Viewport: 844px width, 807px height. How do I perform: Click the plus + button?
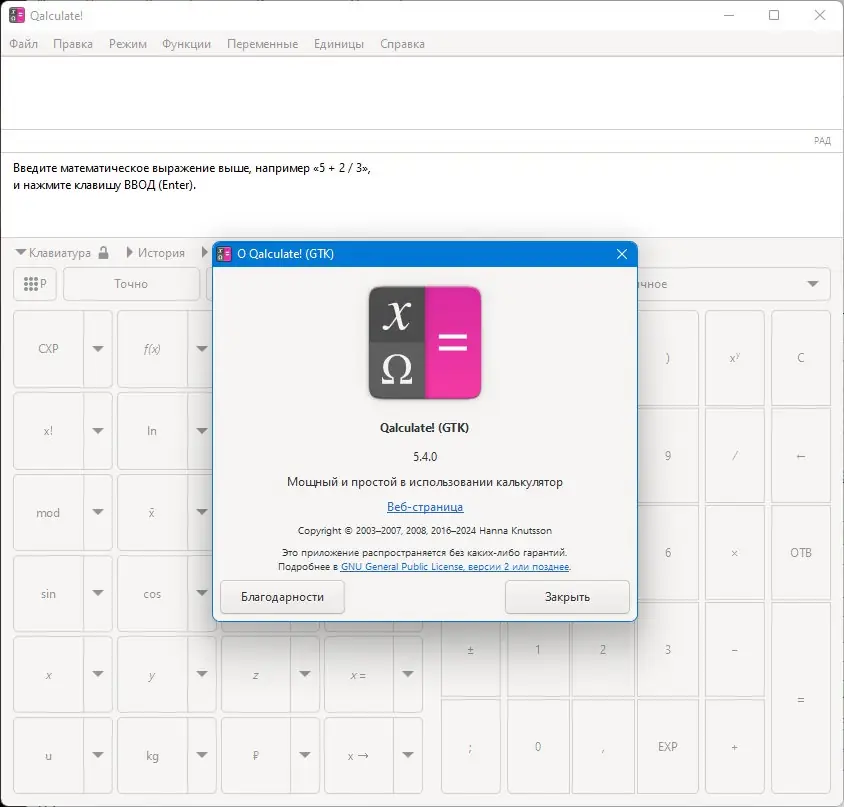tap(735, 747)
